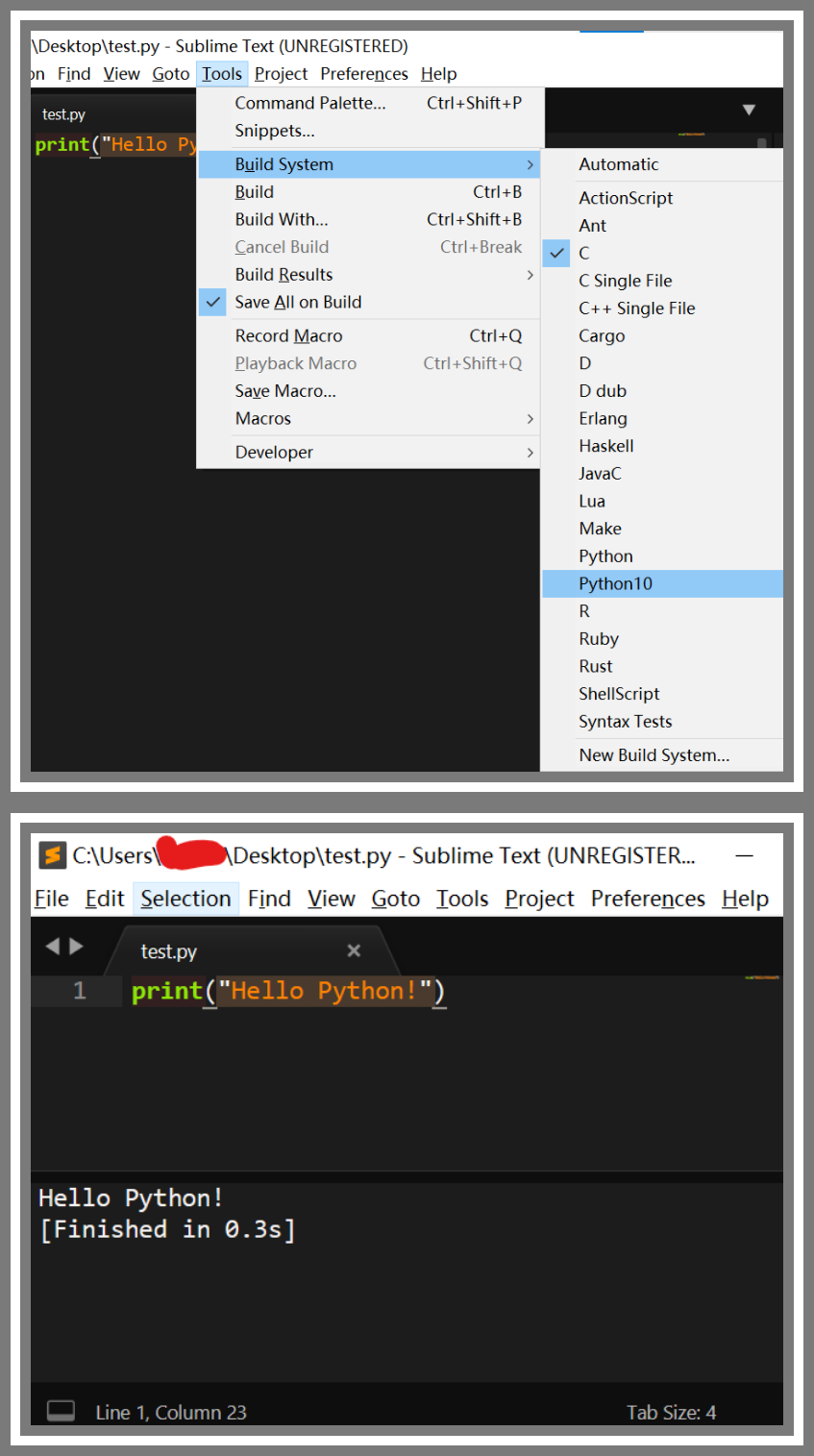Select the Automatic build system

tap(663, 164)
